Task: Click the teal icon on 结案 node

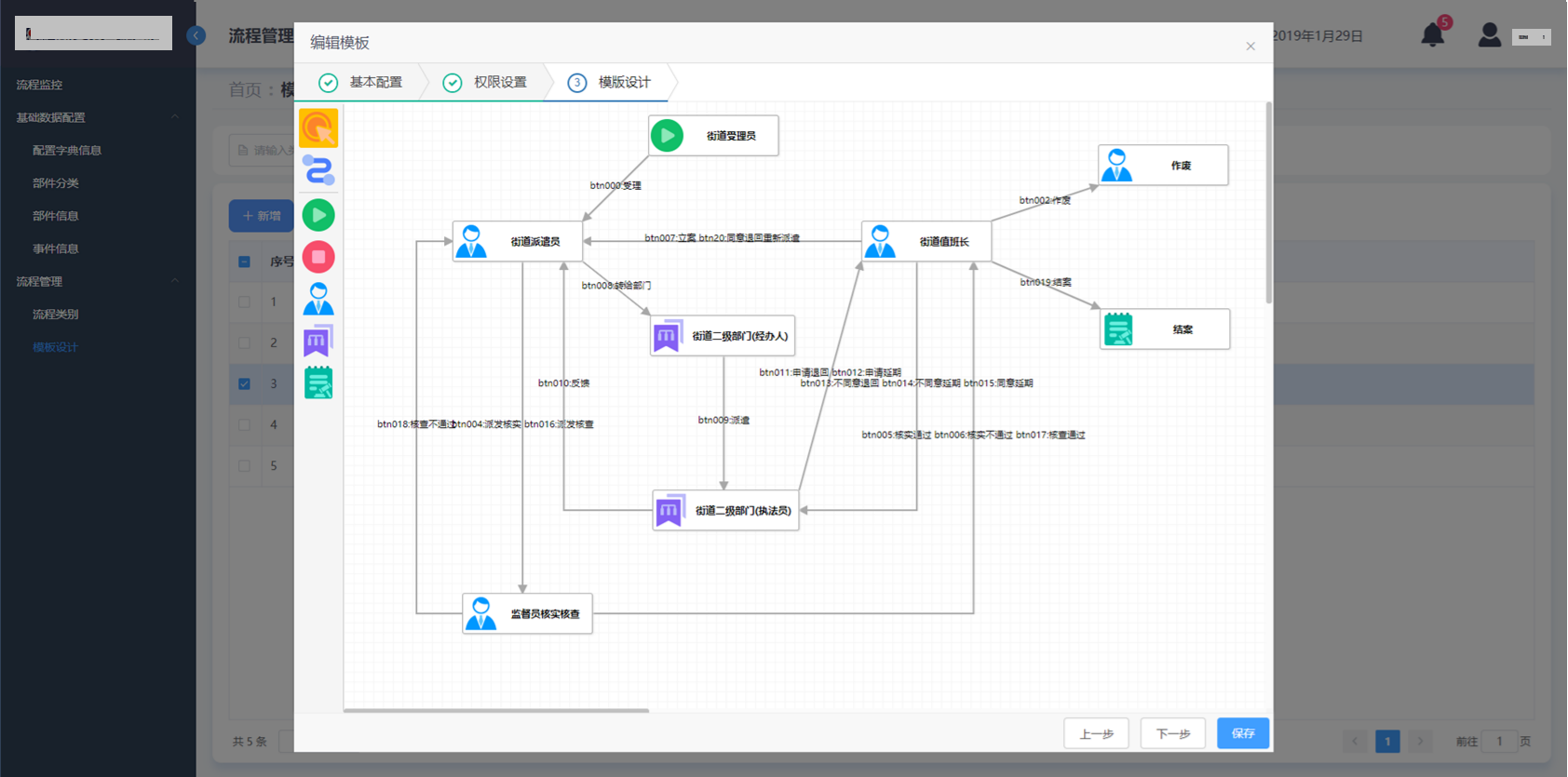Action: (1118, 329)
